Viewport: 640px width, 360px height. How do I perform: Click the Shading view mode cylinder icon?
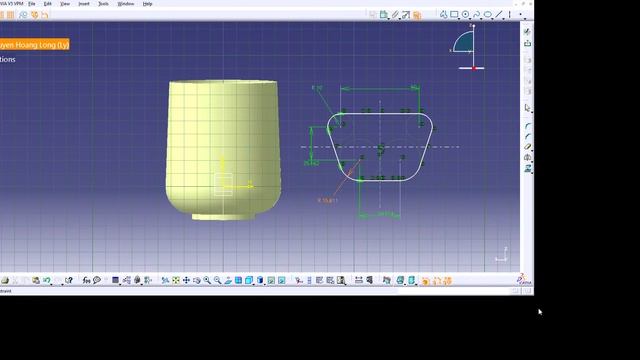[x=260, y=280]
